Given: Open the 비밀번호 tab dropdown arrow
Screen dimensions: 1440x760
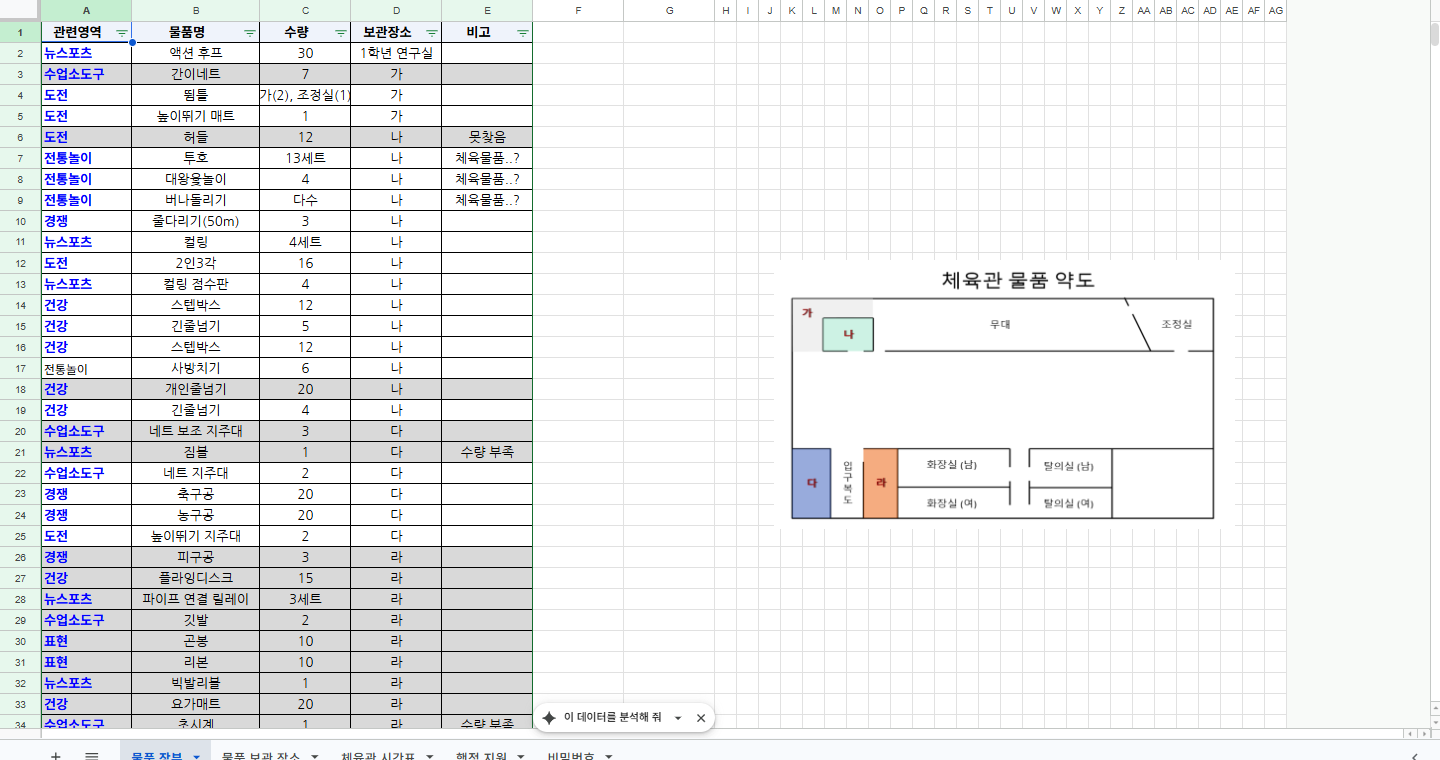Looking at the screenshot, I should (607, 756).
